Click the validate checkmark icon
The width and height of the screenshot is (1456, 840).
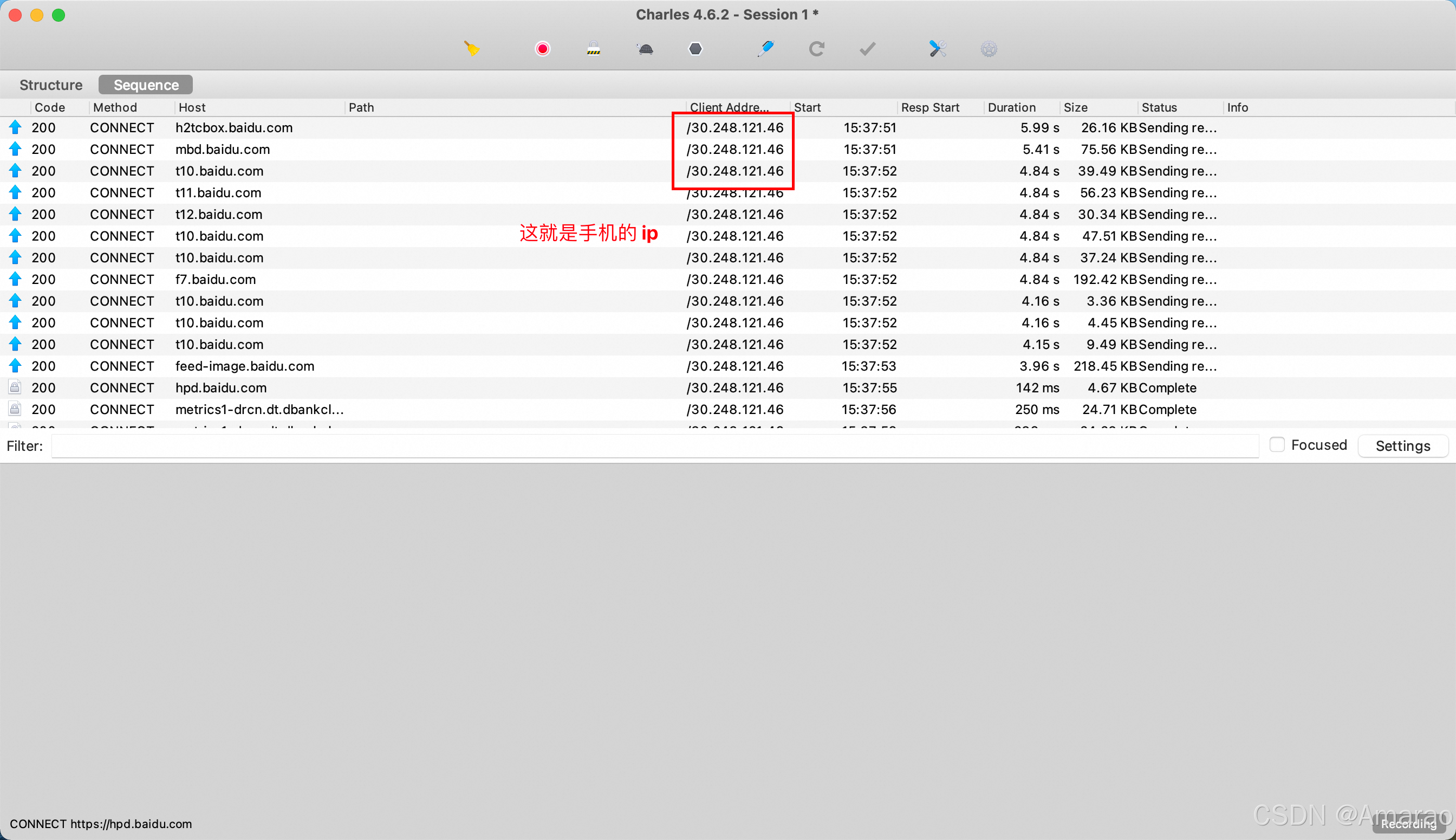tap(867, 49)
